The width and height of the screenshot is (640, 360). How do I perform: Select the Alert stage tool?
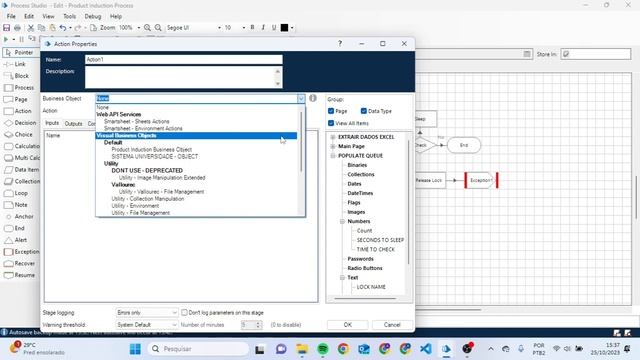coord(16,240)
